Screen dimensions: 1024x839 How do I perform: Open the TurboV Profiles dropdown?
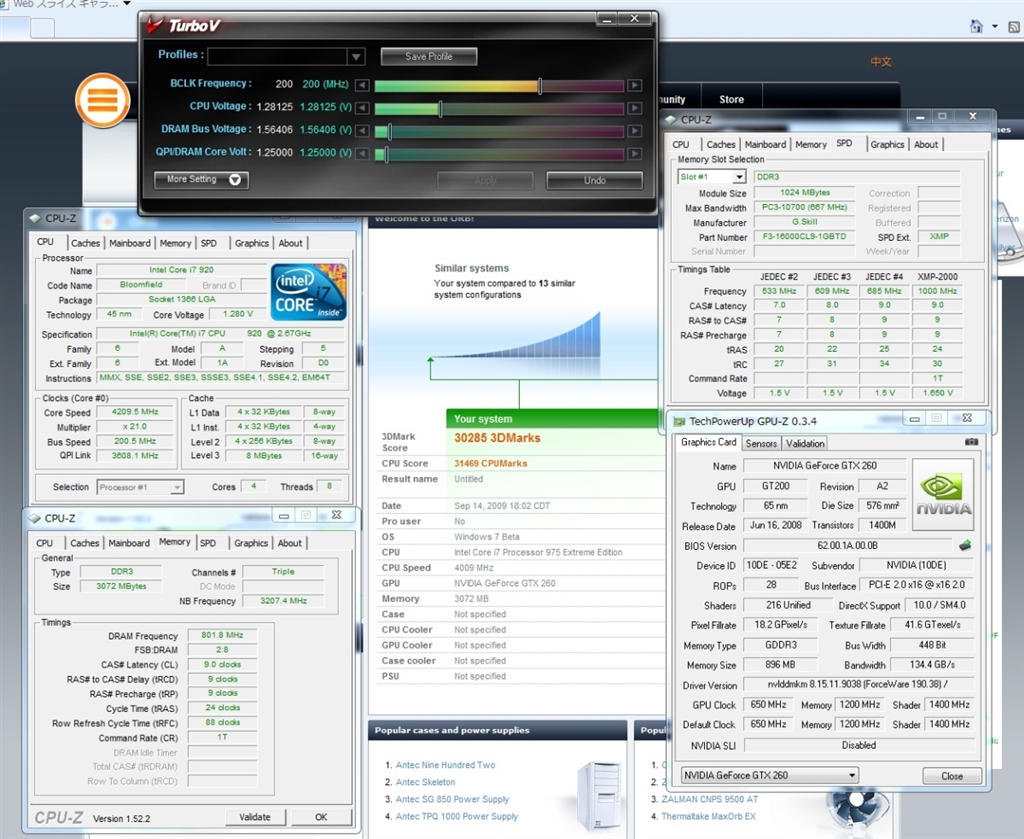pos(356,57)
